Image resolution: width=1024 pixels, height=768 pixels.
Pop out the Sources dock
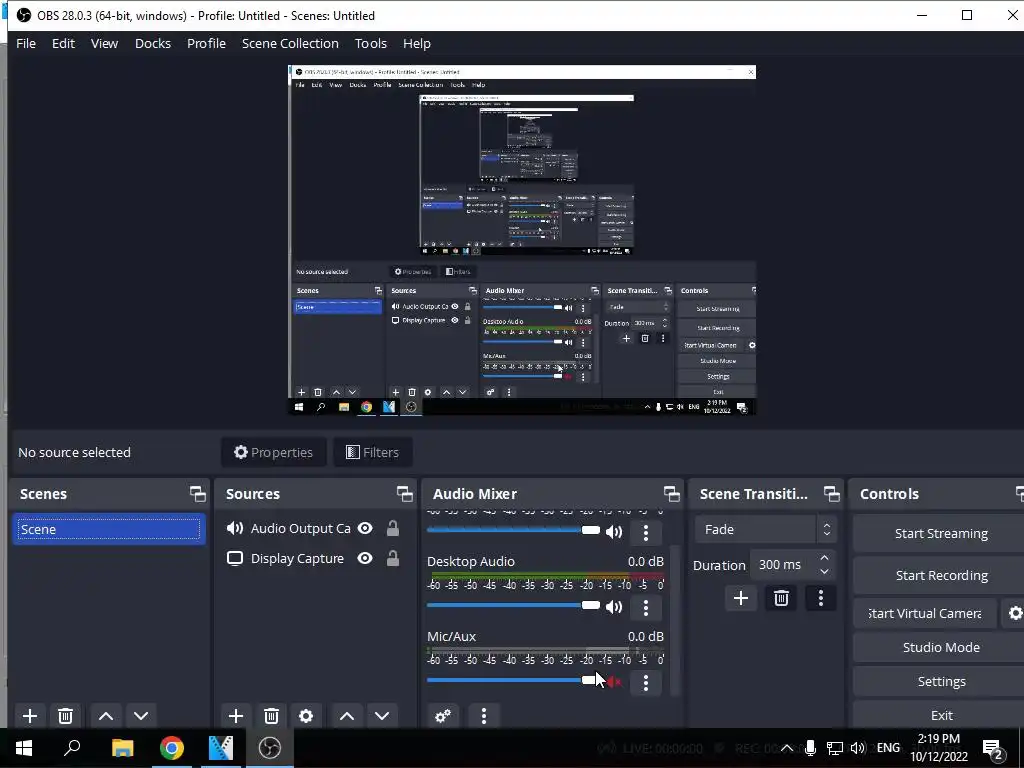tap(404, 494)
